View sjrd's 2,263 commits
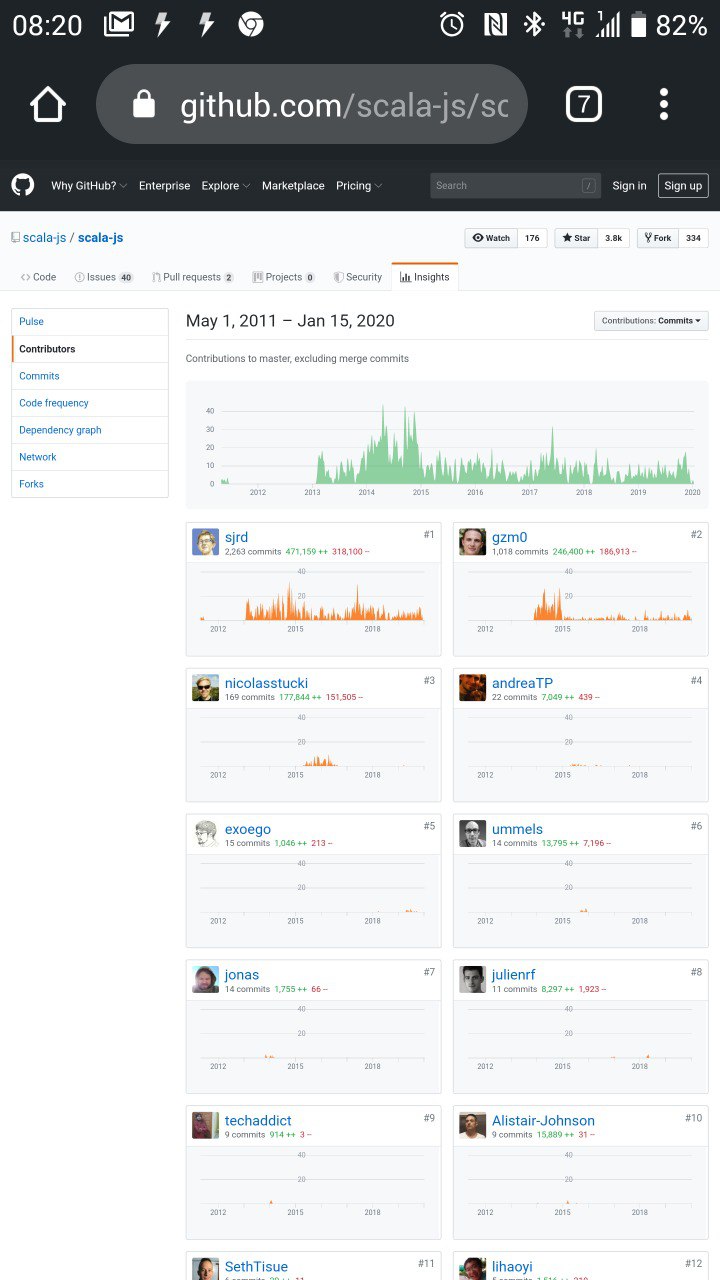This screenshot has height=1280, width=720. (x=253, y=552)
